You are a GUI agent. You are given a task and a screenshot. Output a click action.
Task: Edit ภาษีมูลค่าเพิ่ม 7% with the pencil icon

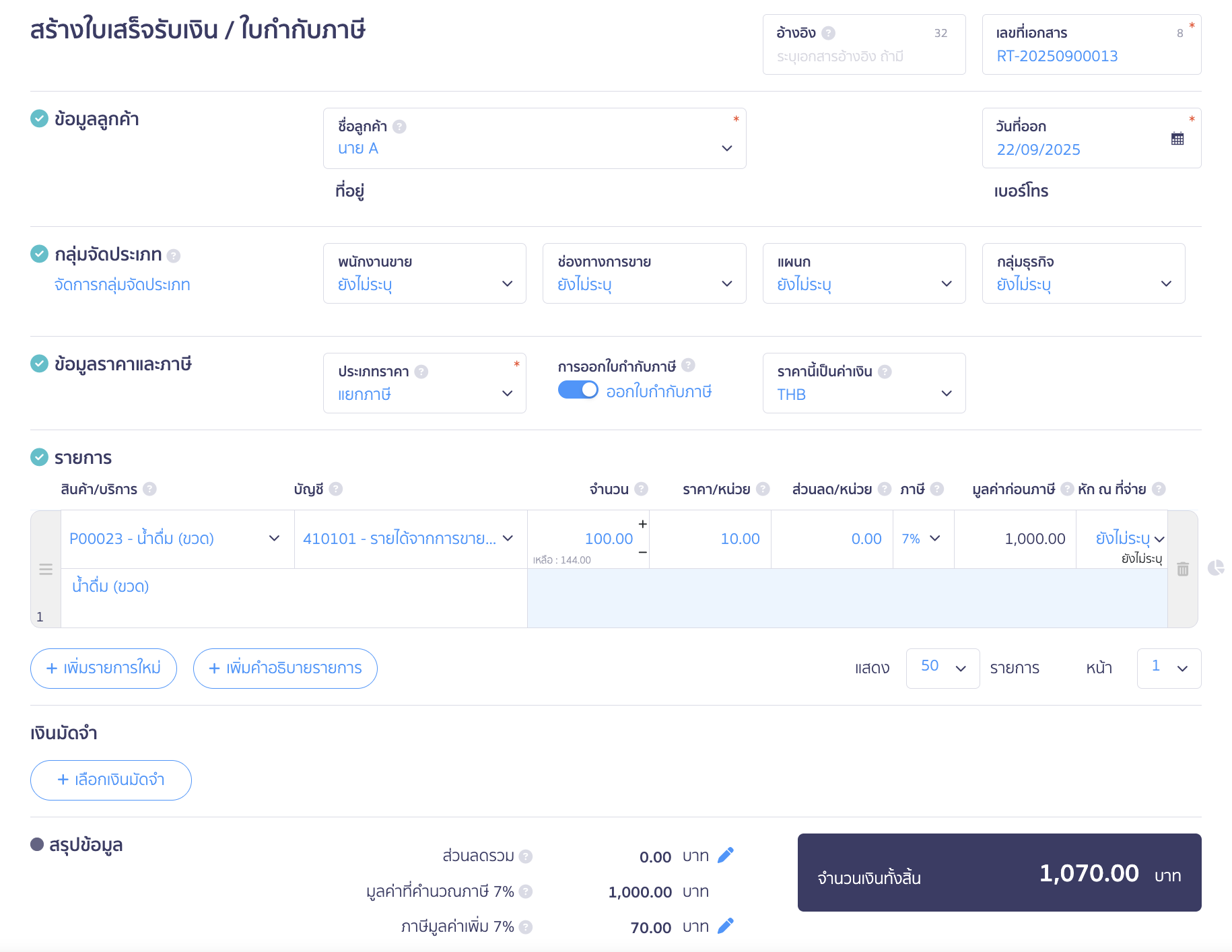tap(725, 926)
